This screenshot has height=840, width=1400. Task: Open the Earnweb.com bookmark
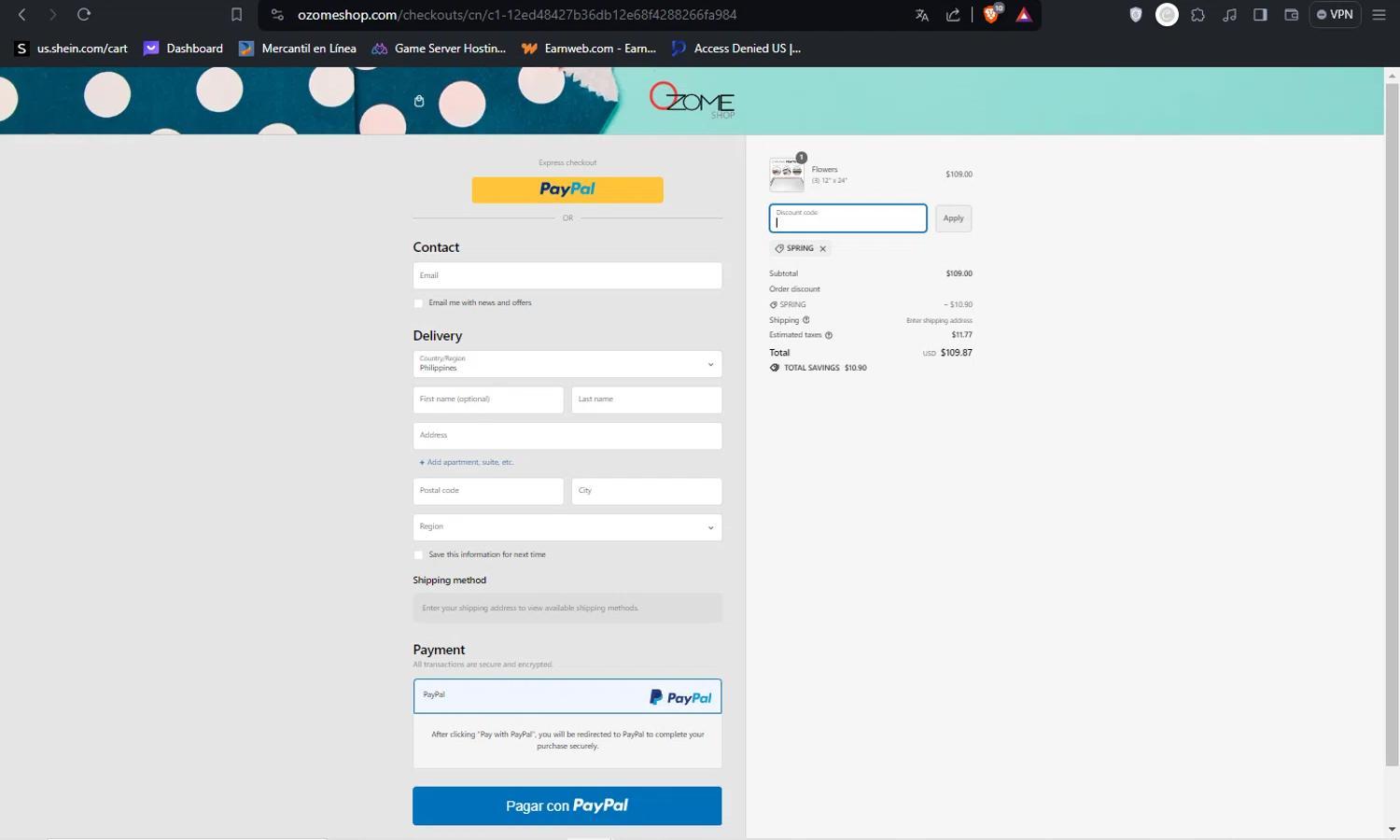[589, 49]
